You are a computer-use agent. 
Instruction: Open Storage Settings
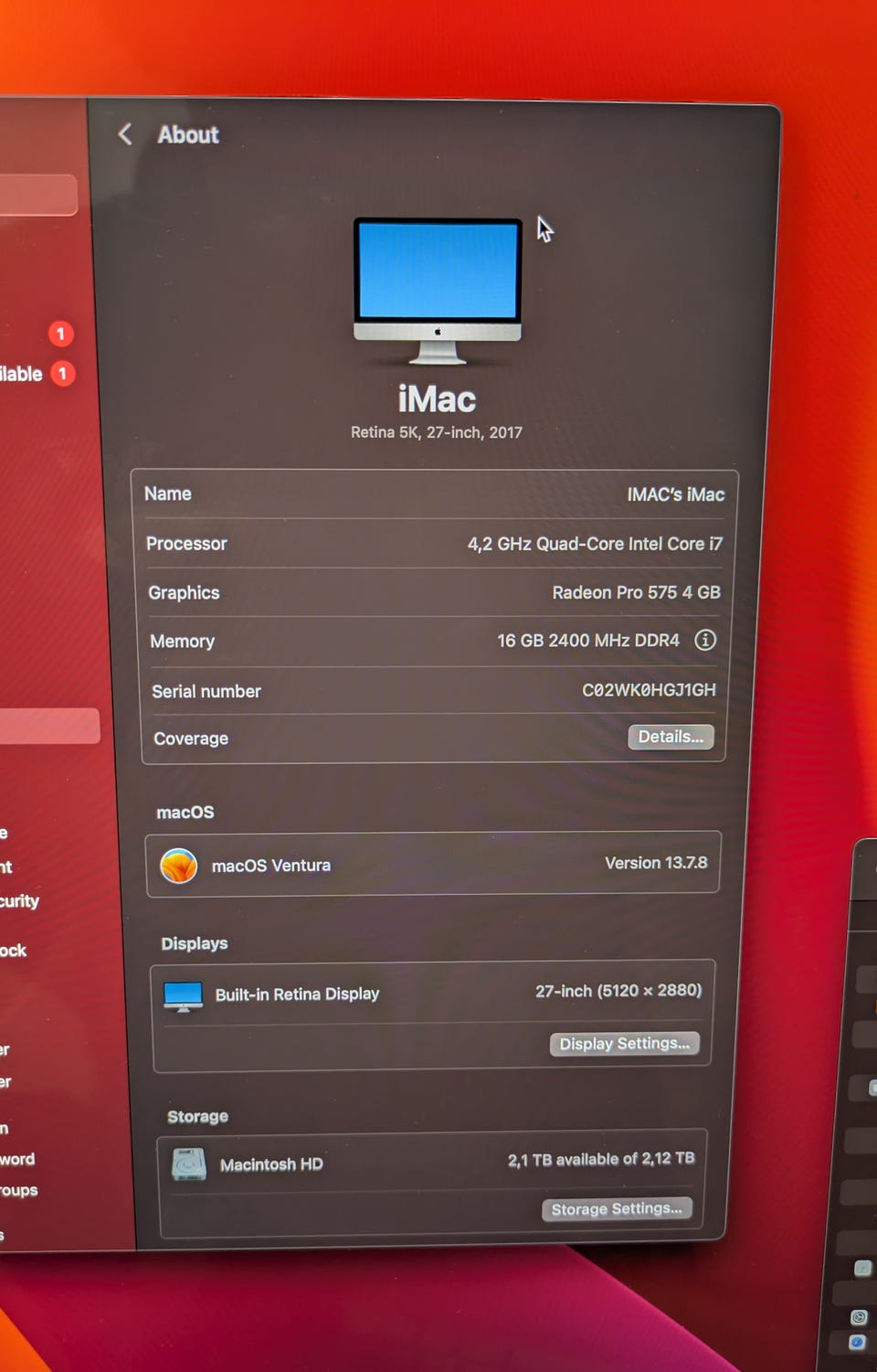click(x=617, y=1209)
